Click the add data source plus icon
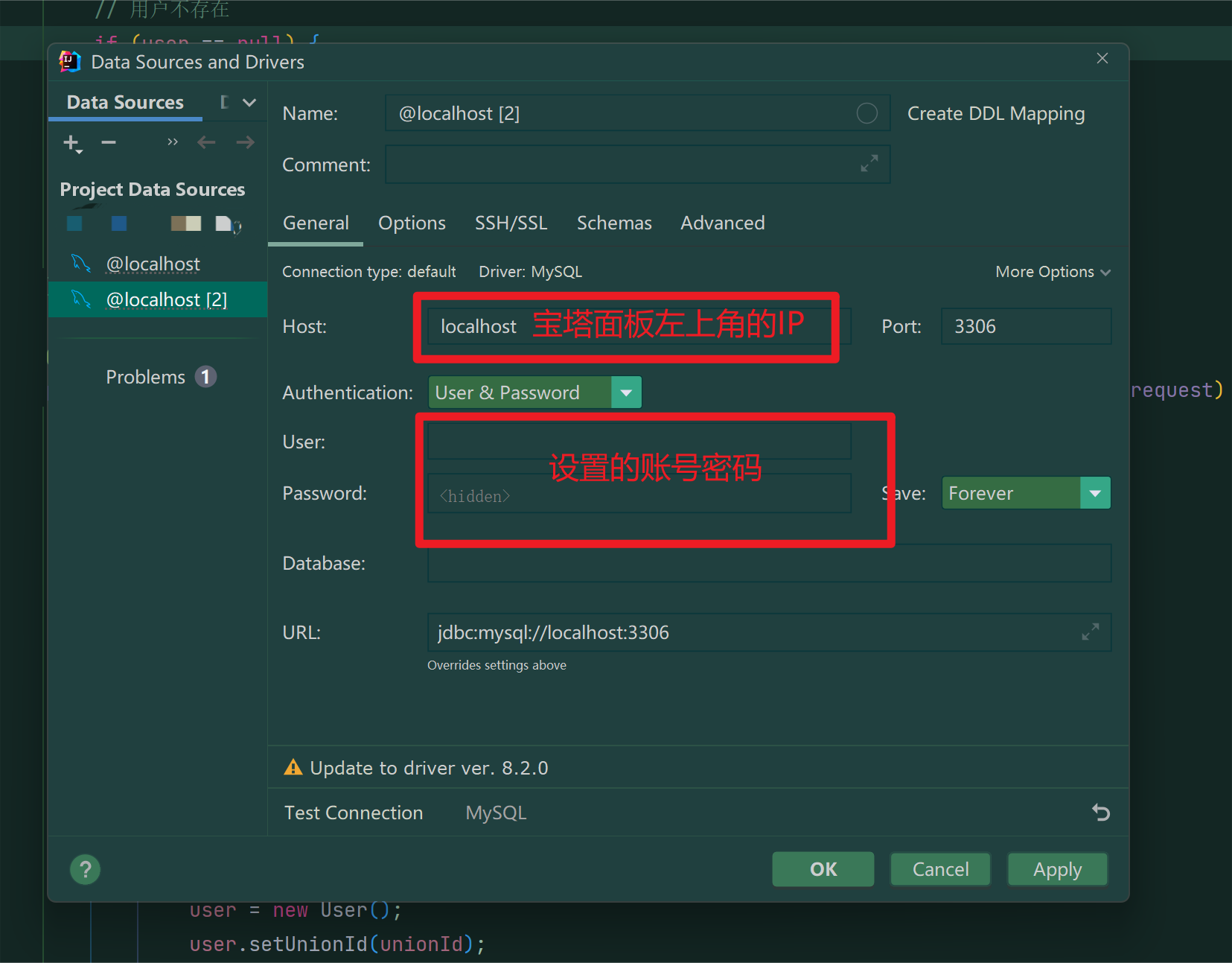Screen dimensions: 1232x963 pyautogui.click(x=72, y=143)
